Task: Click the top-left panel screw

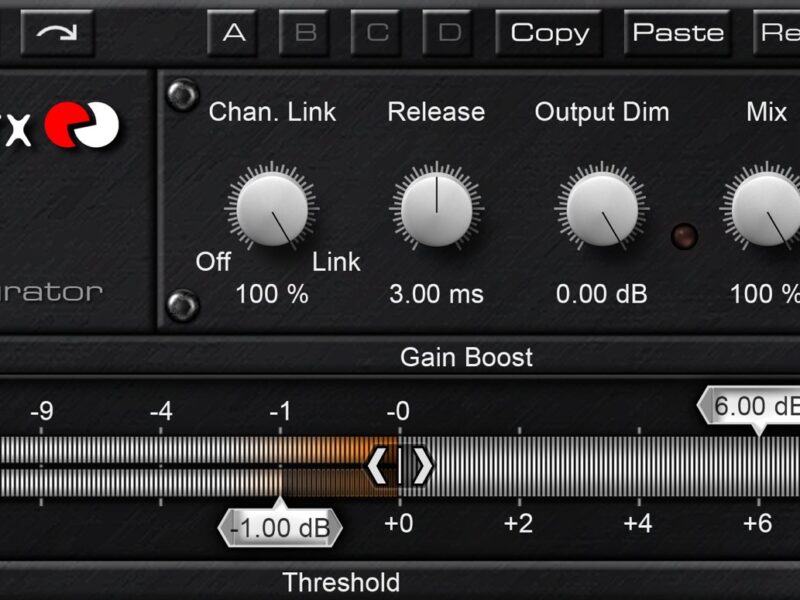Action: coord(182,94)
